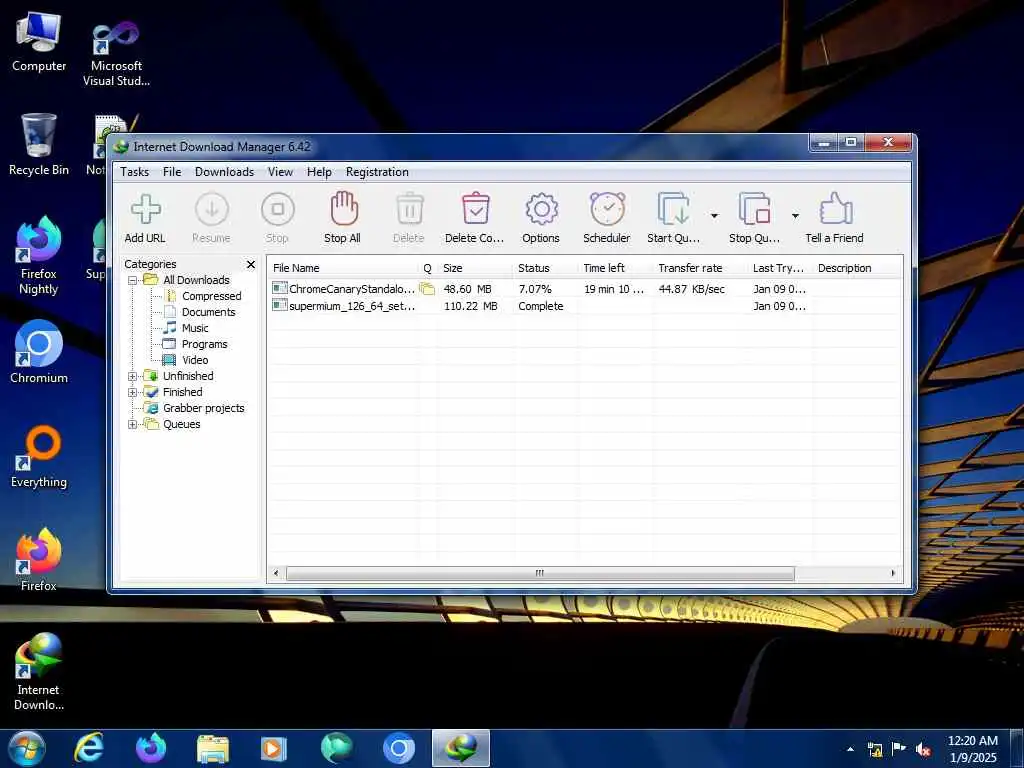Screen dimensions: 1024x768
Task: Sort by the Status column header
Action: point(546,268)
